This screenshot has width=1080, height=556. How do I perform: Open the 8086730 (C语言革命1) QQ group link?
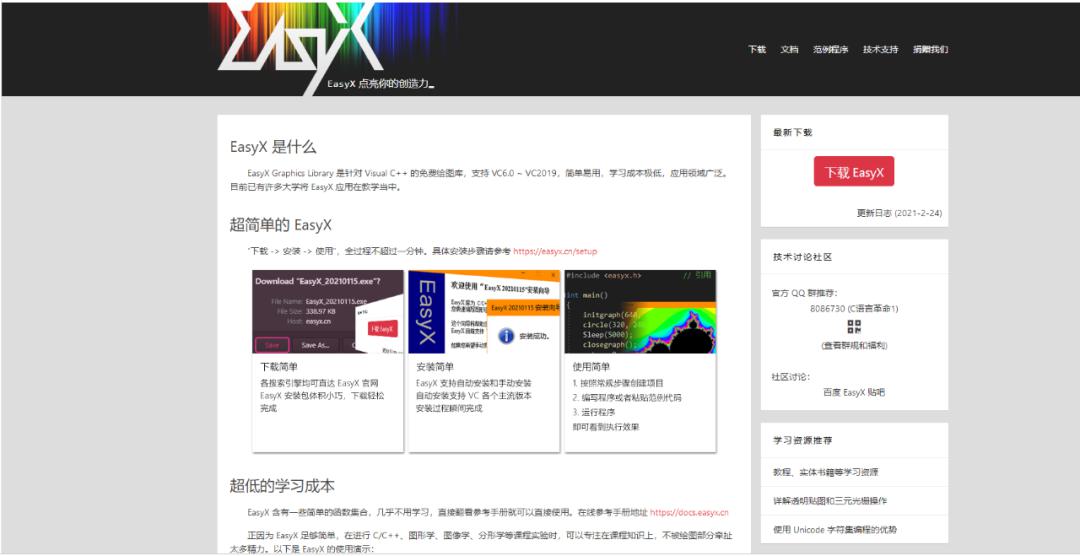854,308
